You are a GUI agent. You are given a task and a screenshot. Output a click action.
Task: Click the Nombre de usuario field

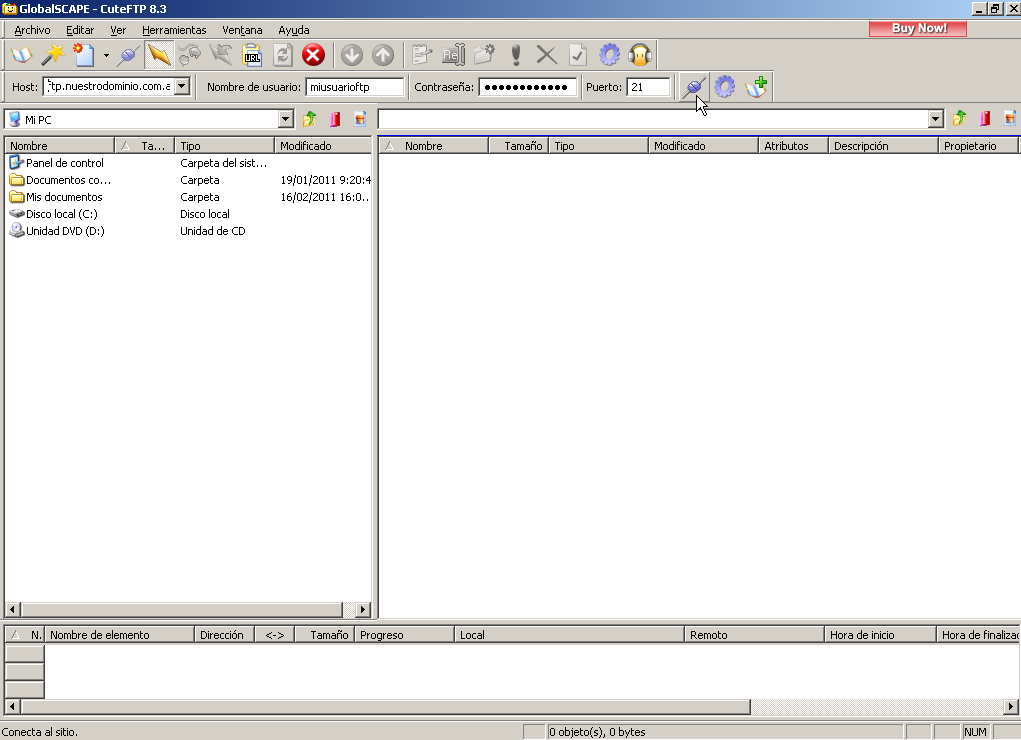(x=355, y=87)
